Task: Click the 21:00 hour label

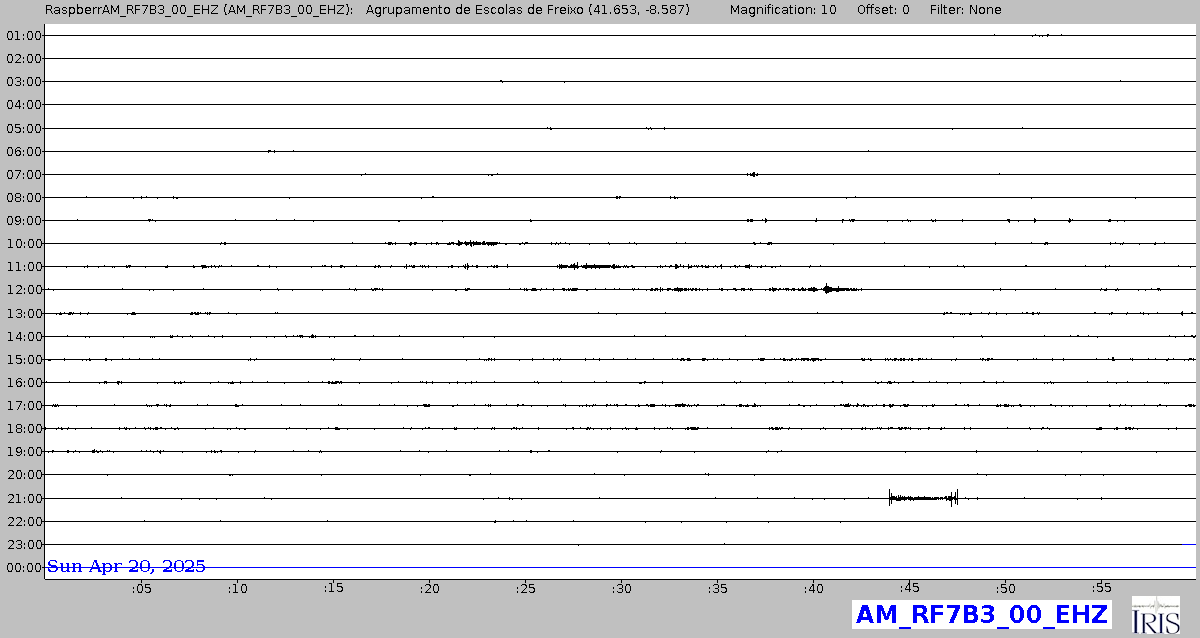Action: coord(24,498)
